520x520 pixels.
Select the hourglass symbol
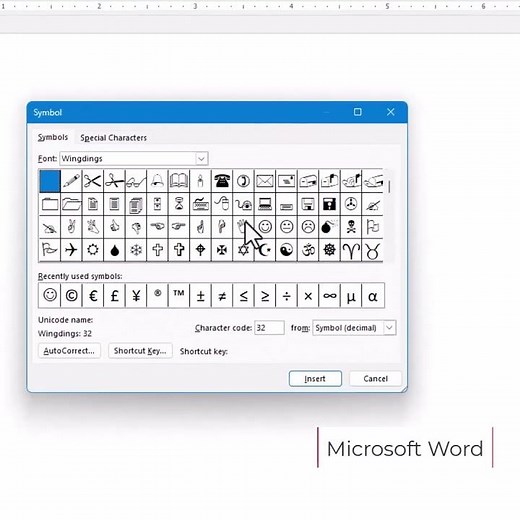tap(179, 204)
